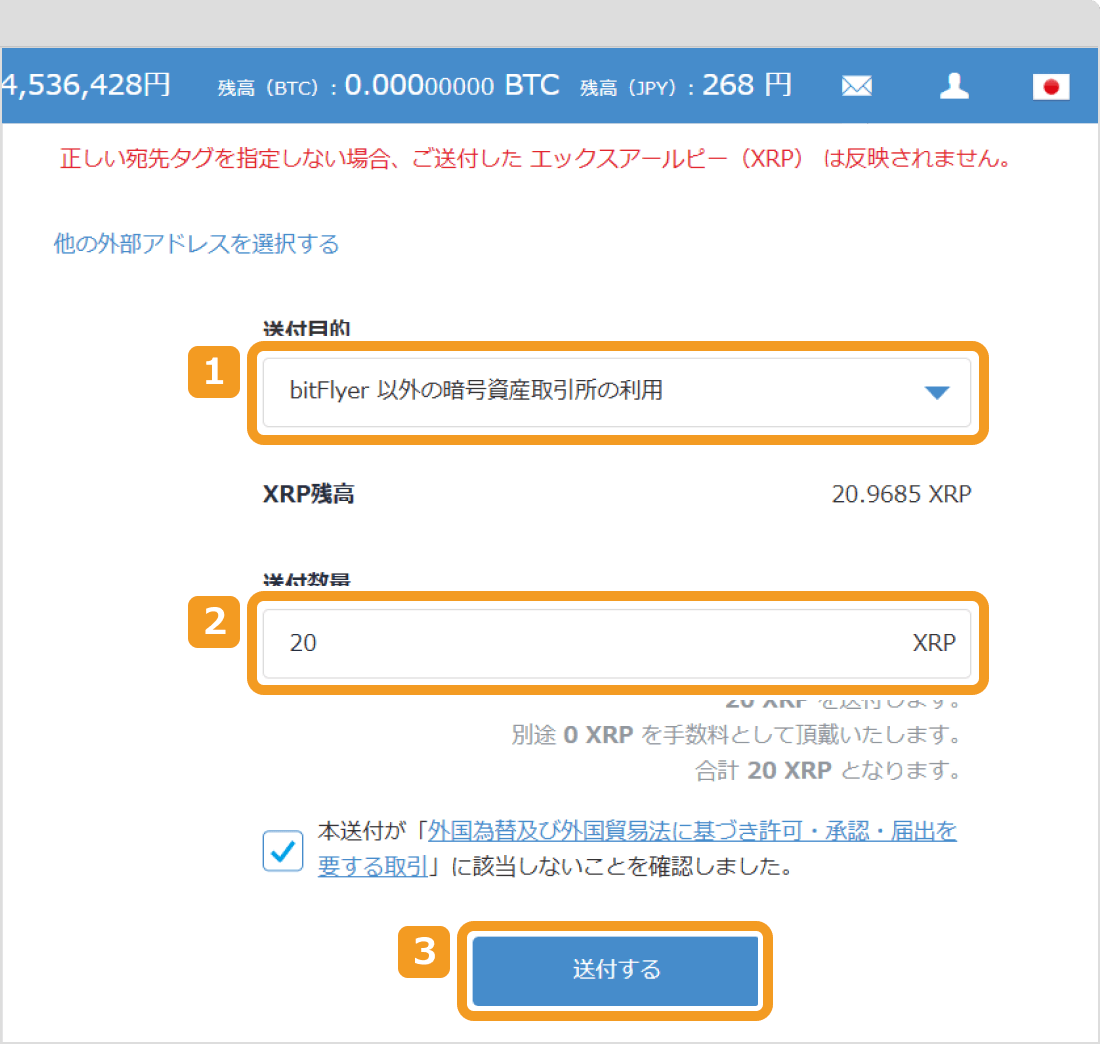Click the orange step marker 1
Image resolution: width=1100 pixels, height=1044 pixels.
tap(213, 371)
